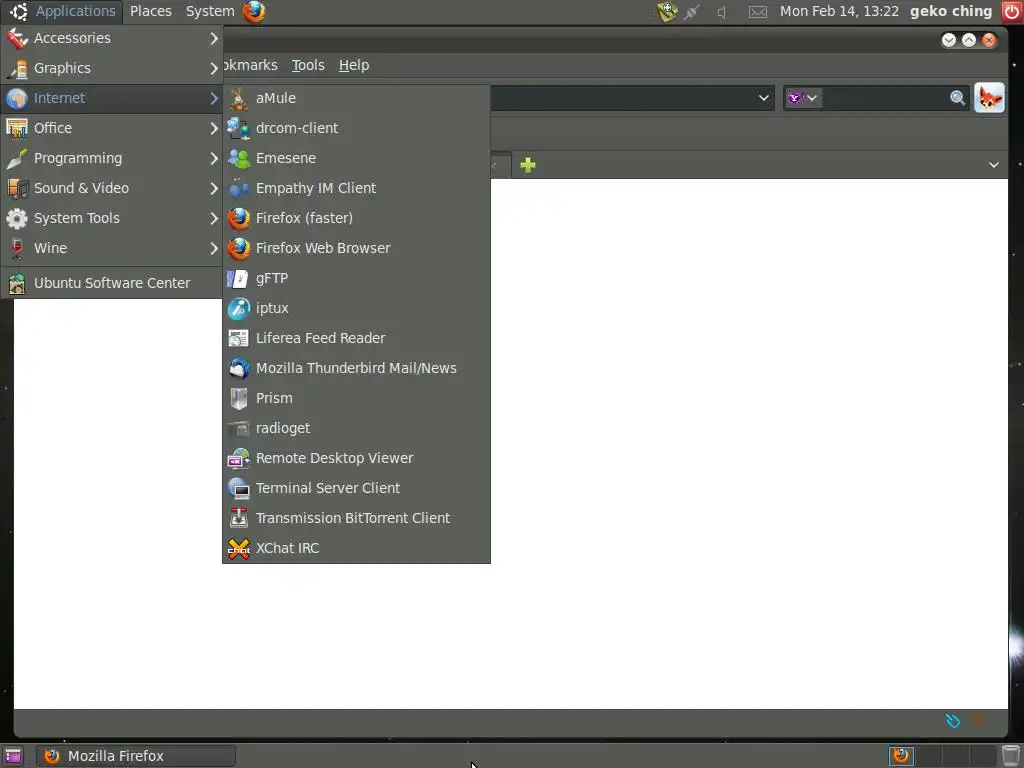Open the Places menu
The height and width of the screenshot is (768, 1024).
pos(151,12)
